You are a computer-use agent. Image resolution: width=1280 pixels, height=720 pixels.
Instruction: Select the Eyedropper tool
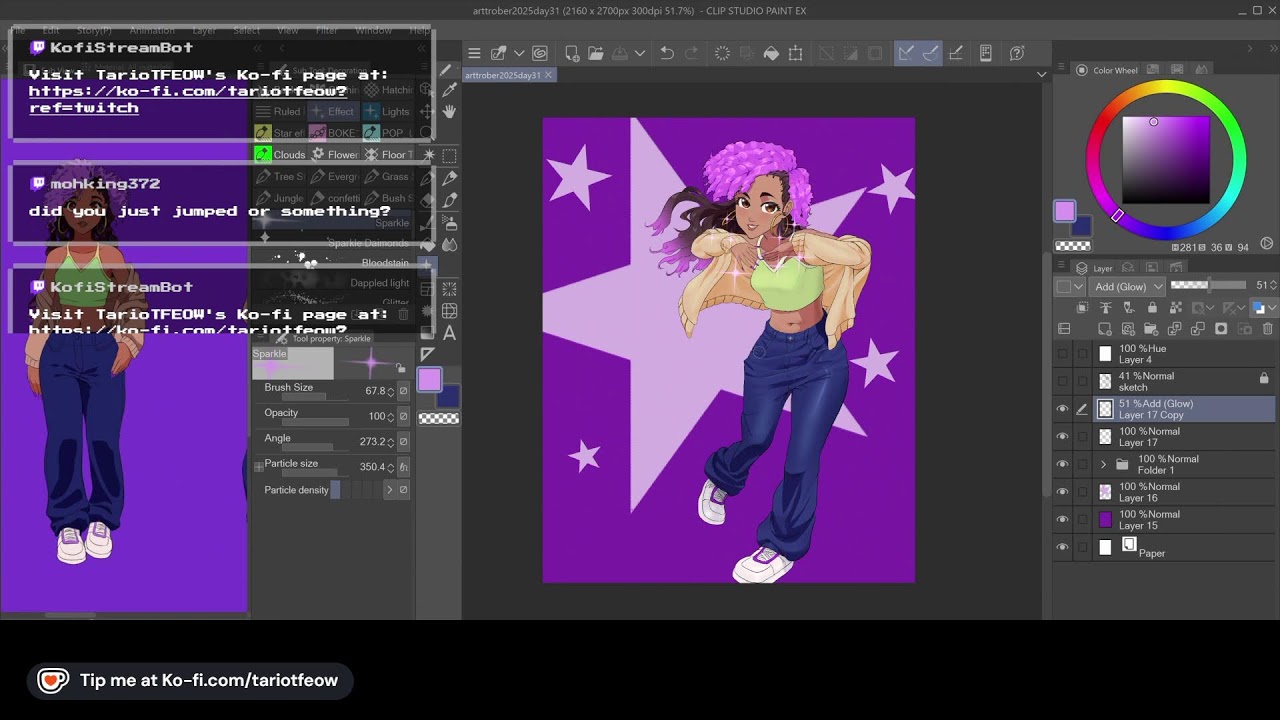point(450,91)
